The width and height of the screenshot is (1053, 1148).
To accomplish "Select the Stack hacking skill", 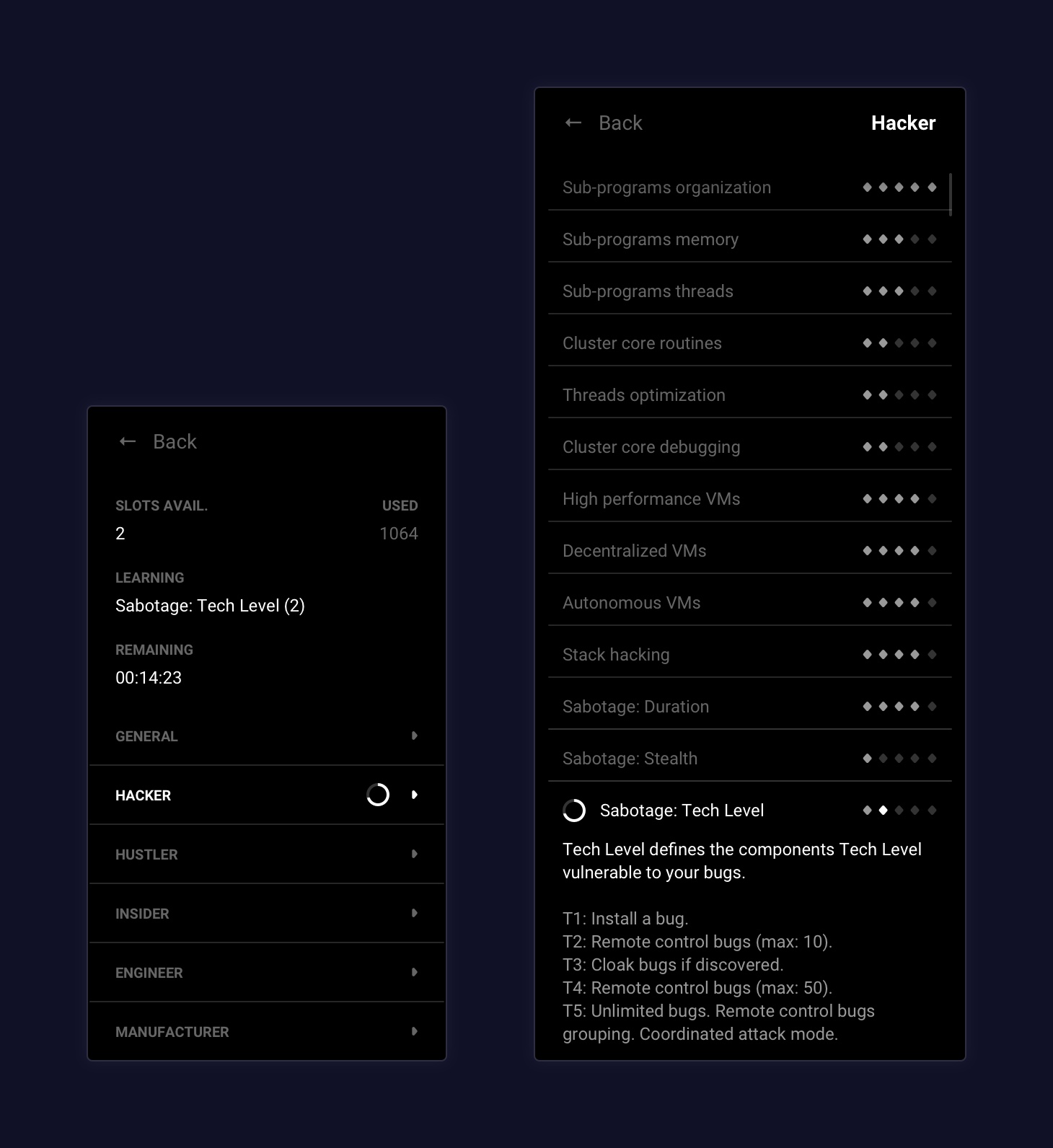I will (x=616, y=655).
